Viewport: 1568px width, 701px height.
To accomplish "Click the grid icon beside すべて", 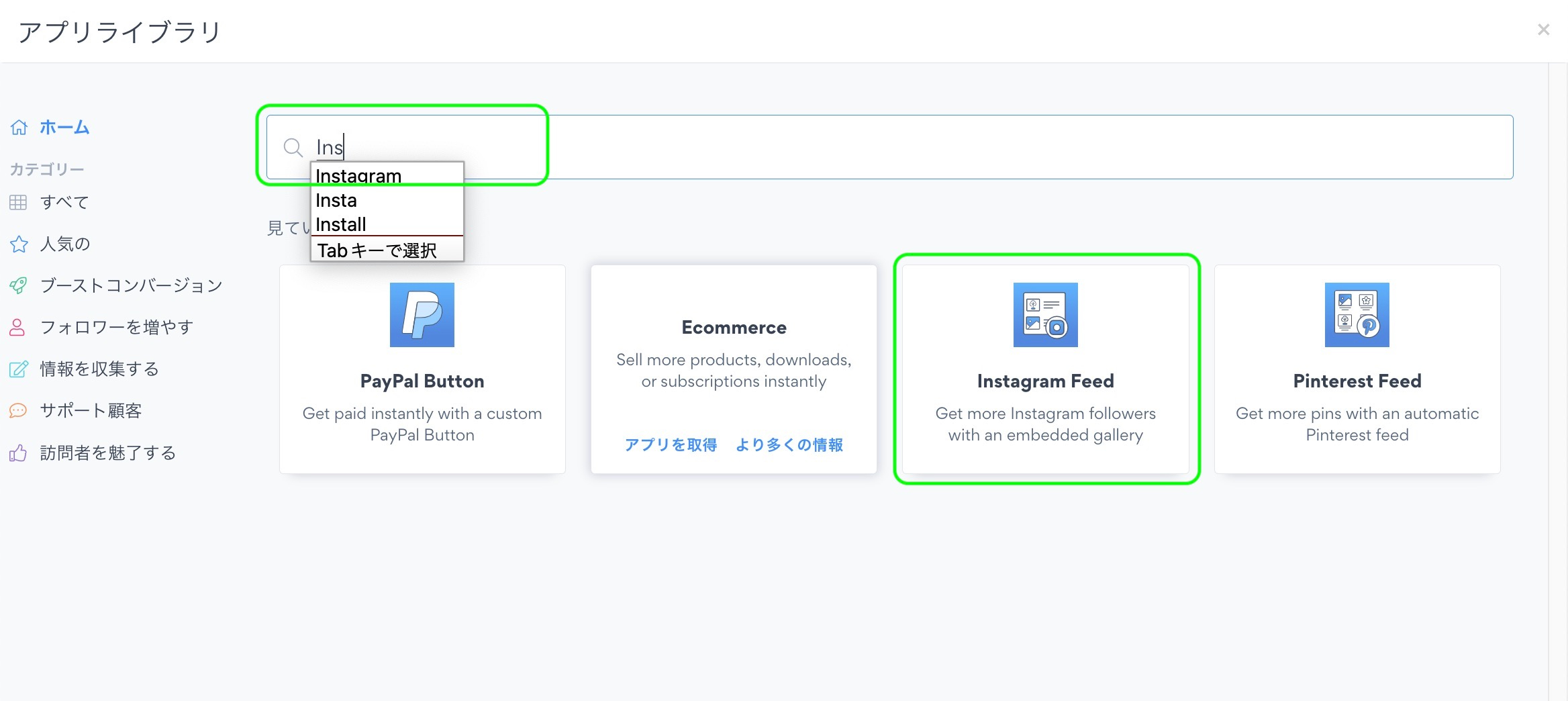I will (x=18, y=202).
